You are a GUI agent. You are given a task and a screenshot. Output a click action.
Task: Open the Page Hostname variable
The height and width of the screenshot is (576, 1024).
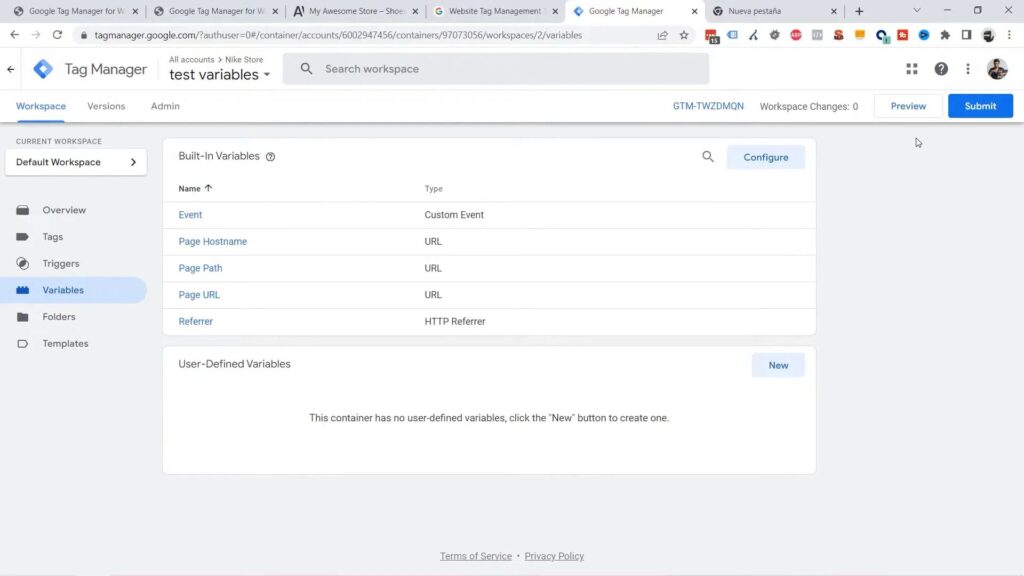click(x=212, y=242)
